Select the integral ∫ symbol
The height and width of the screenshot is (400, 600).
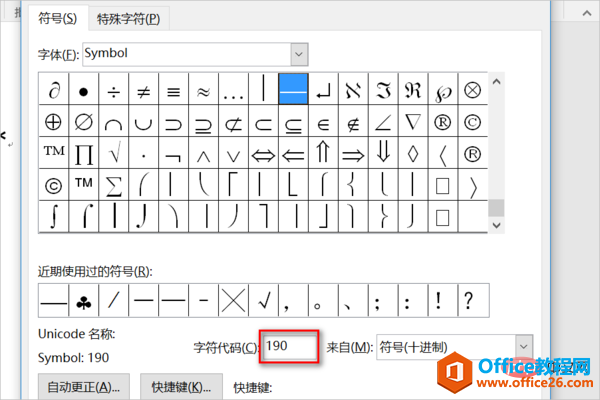[x=54, y=217]
